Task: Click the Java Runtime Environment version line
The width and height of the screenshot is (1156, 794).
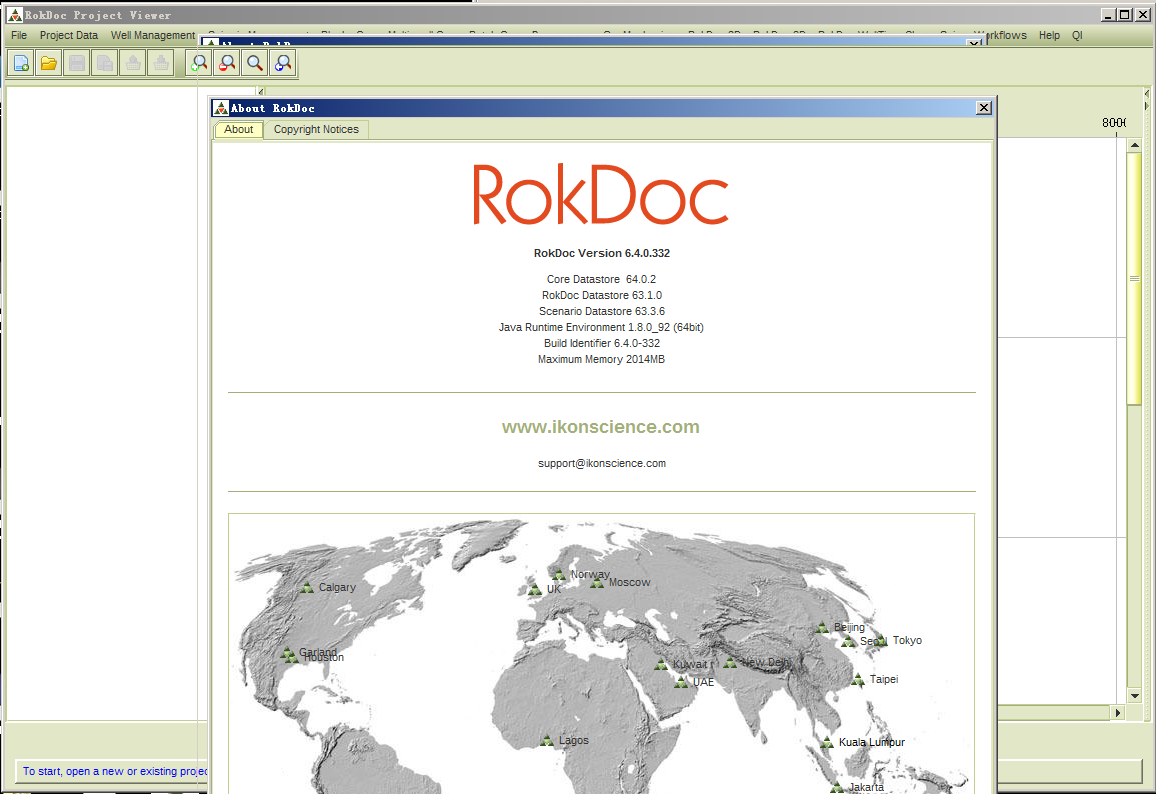Action: (602, 327)
